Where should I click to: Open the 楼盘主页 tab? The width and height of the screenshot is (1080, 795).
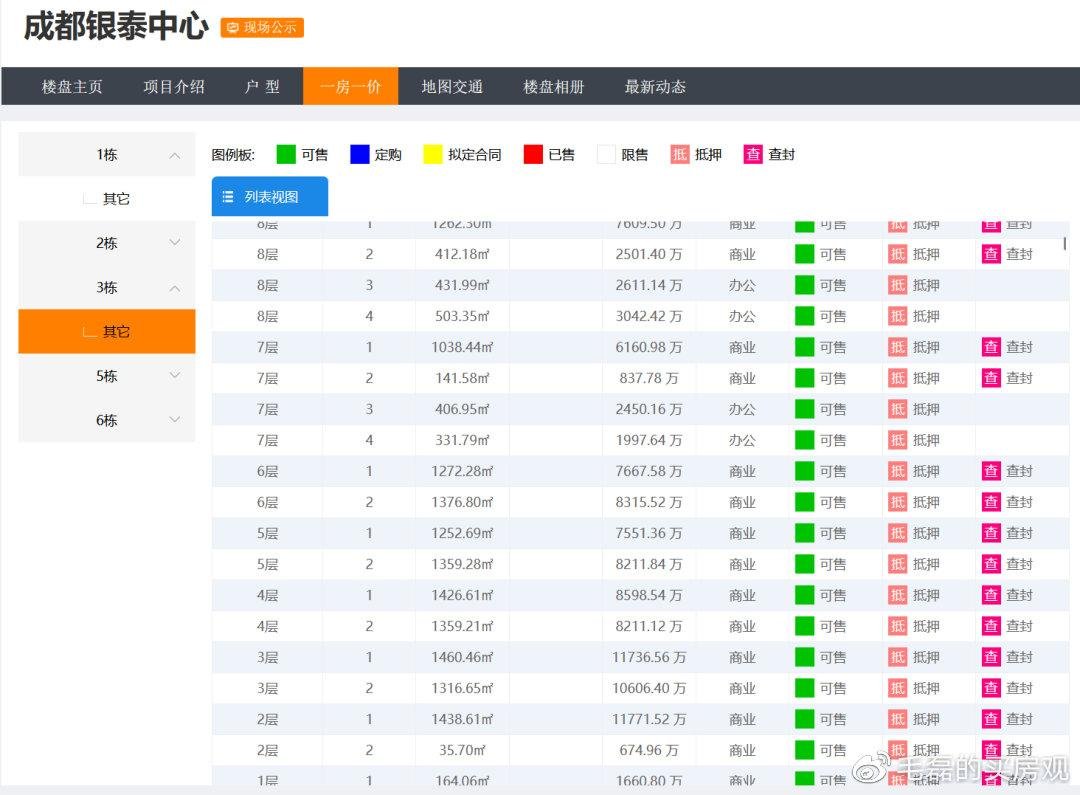(x=72, y=87)
